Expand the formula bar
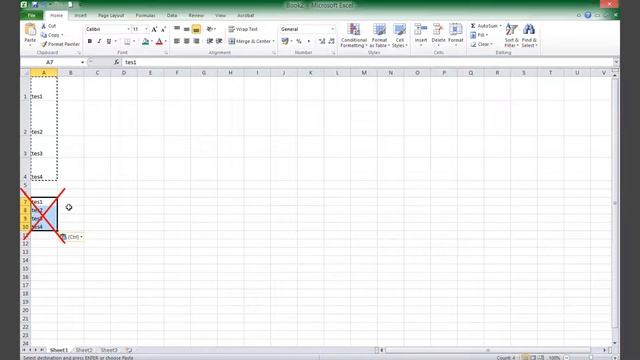This screenshot has height=360, width=640. (616, 62)
